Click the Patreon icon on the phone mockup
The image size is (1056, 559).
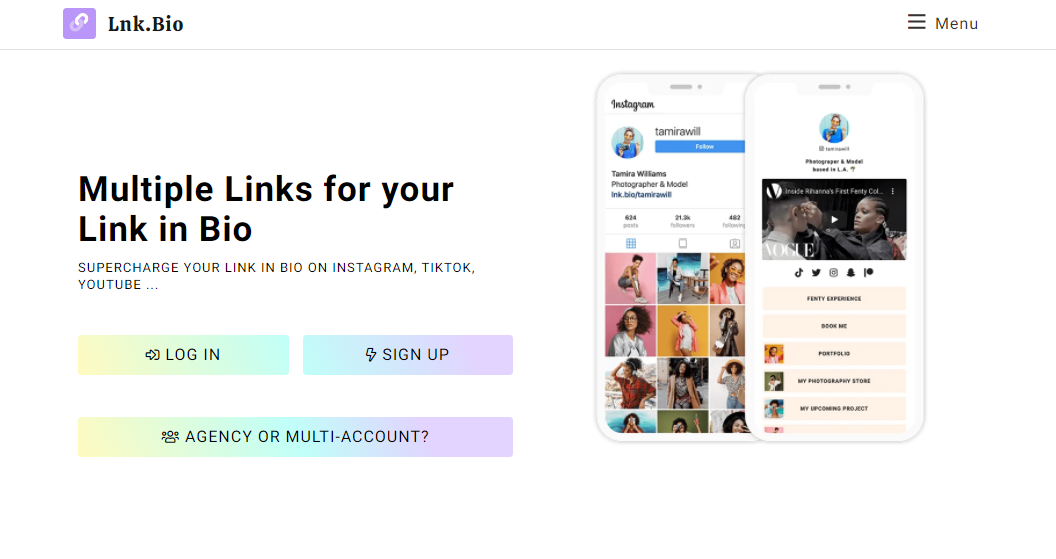pyautogui.click(x=869, y=273)
